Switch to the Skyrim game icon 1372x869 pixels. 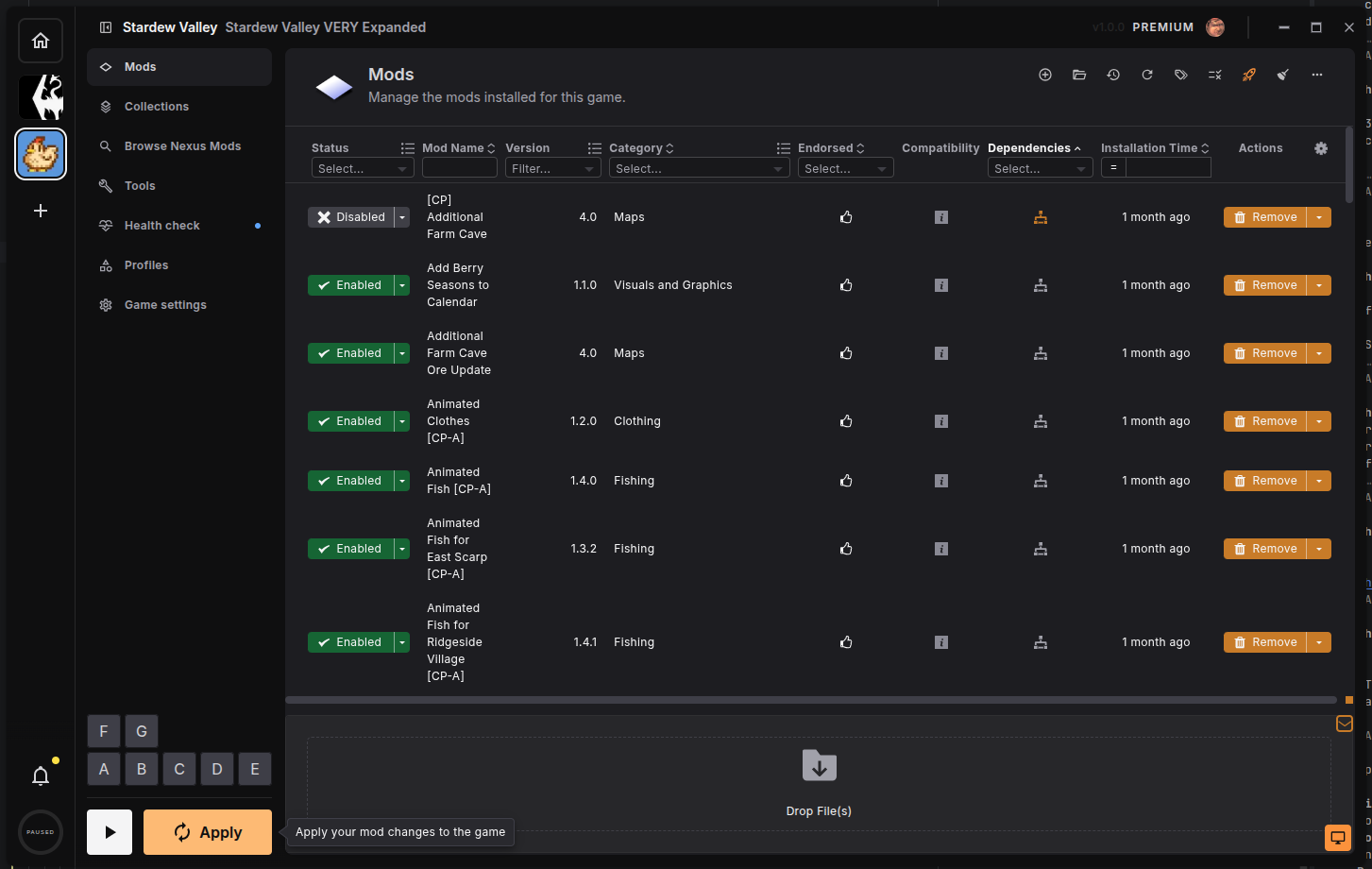(x=41, y=97)
